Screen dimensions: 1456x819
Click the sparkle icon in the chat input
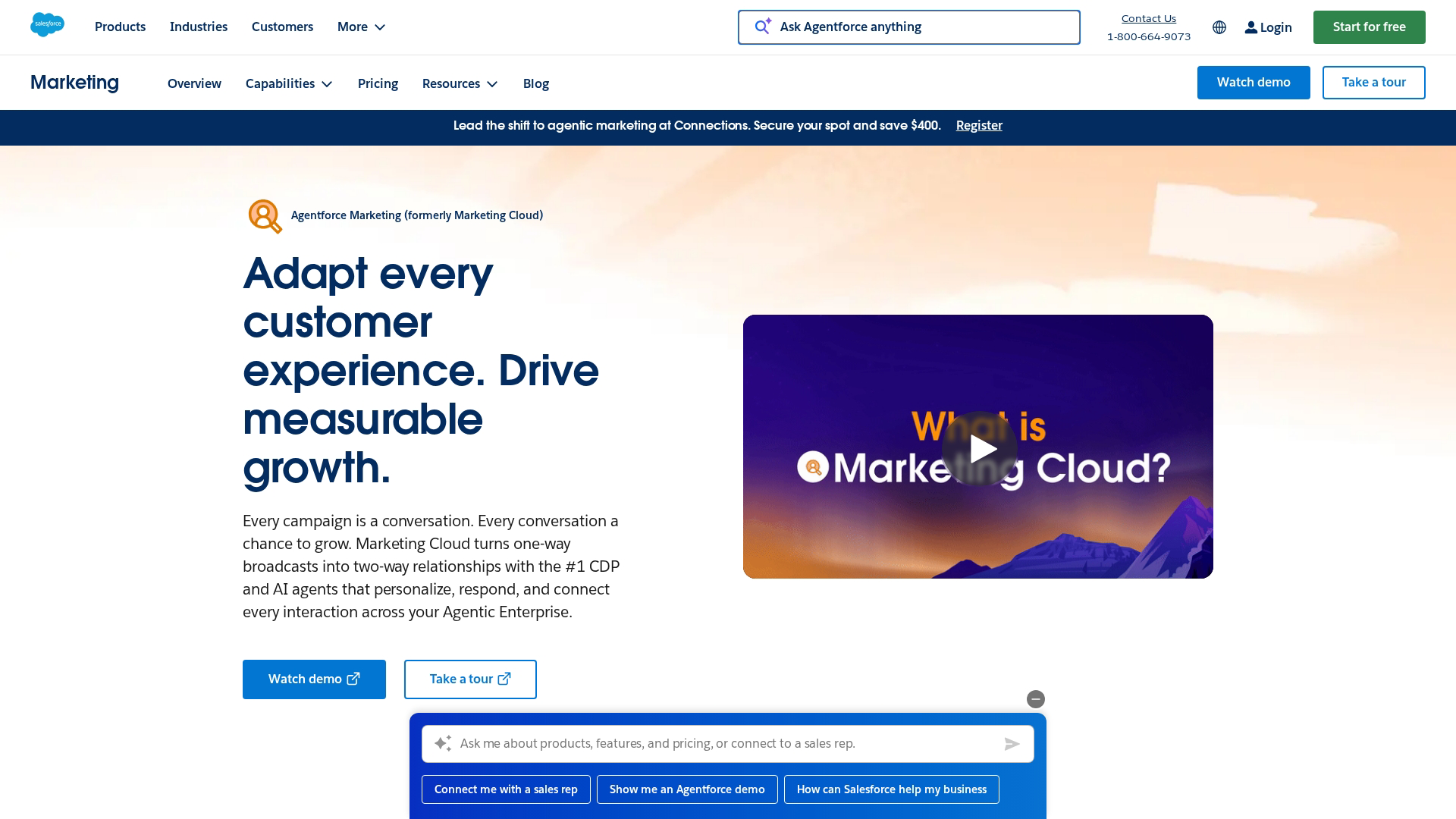[x=443, y=744]
